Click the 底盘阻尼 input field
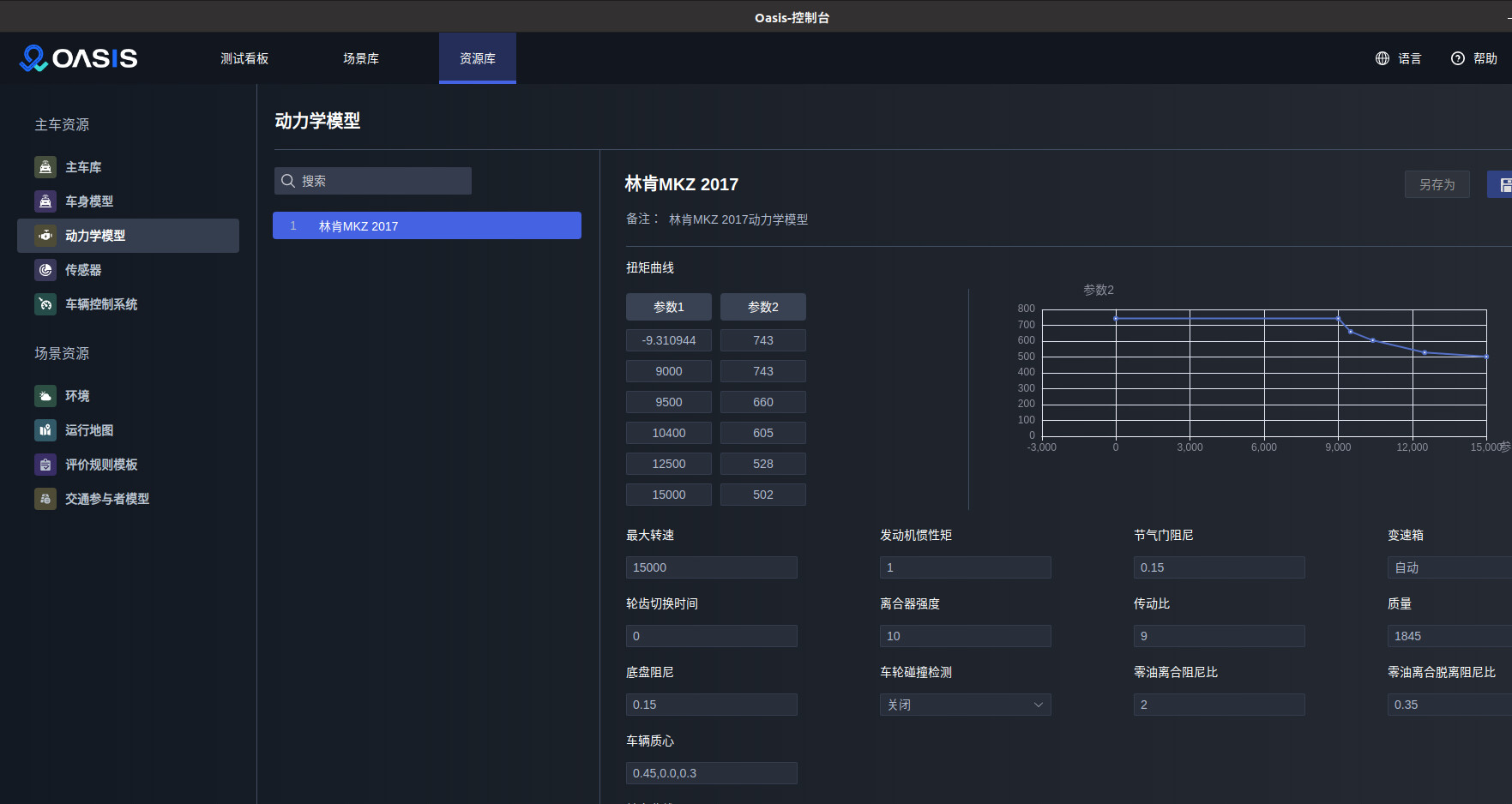This screenshot has width=1512, height=804. (712, 705)
